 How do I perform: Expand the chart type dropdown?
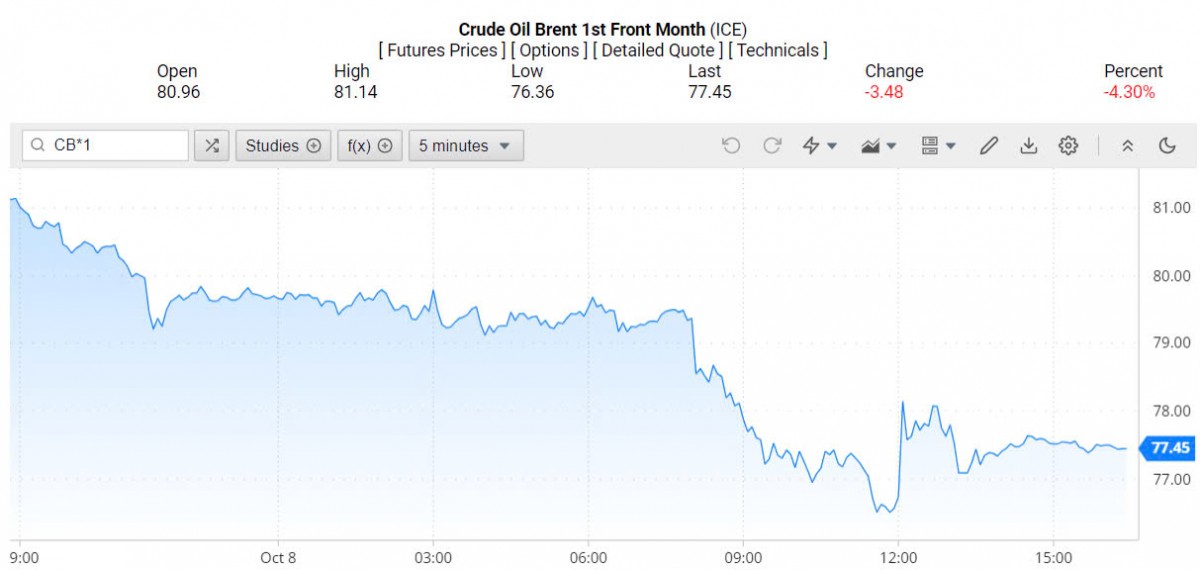[879, 146]
